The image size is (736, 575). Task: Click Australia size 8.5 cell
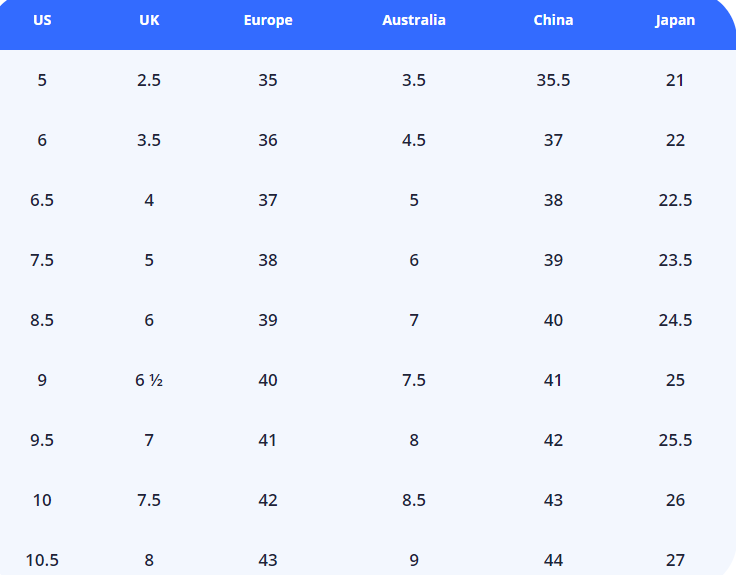[414, 500]
